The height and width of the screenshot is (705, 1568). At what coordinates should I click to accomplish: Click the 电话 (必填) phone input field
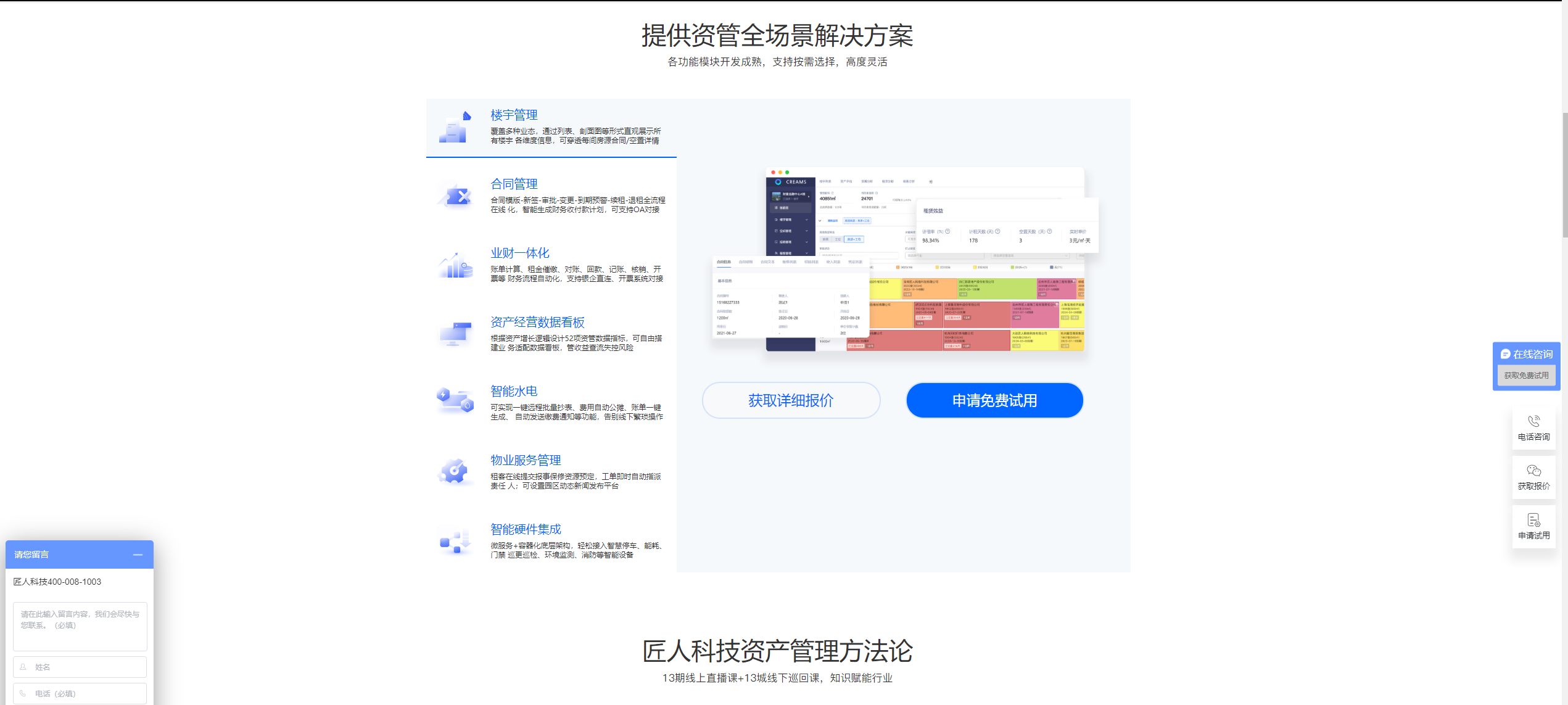coord(80,693)
